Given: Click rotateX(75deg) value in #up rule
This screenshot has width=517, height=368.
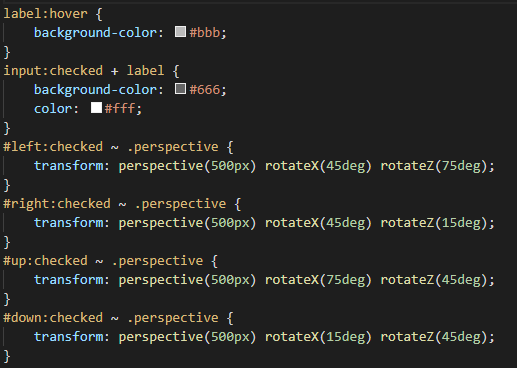Looking at the screenshot, I should (318, 280).
